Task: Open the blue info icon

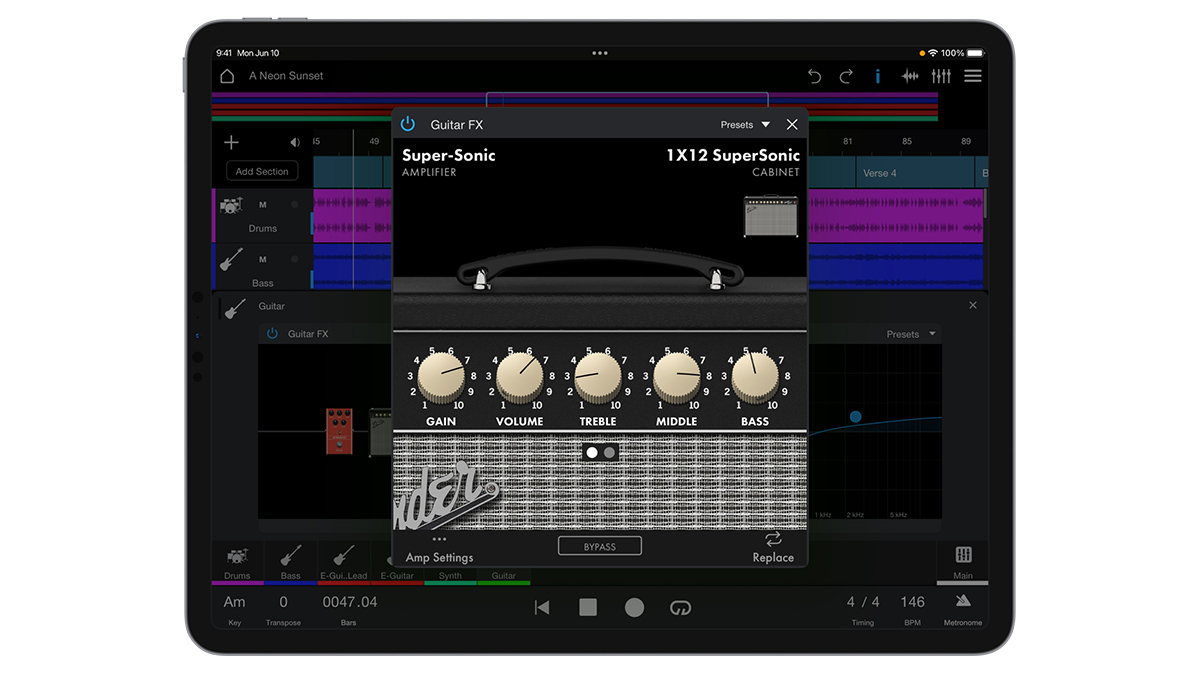Action: click(878, 76)
